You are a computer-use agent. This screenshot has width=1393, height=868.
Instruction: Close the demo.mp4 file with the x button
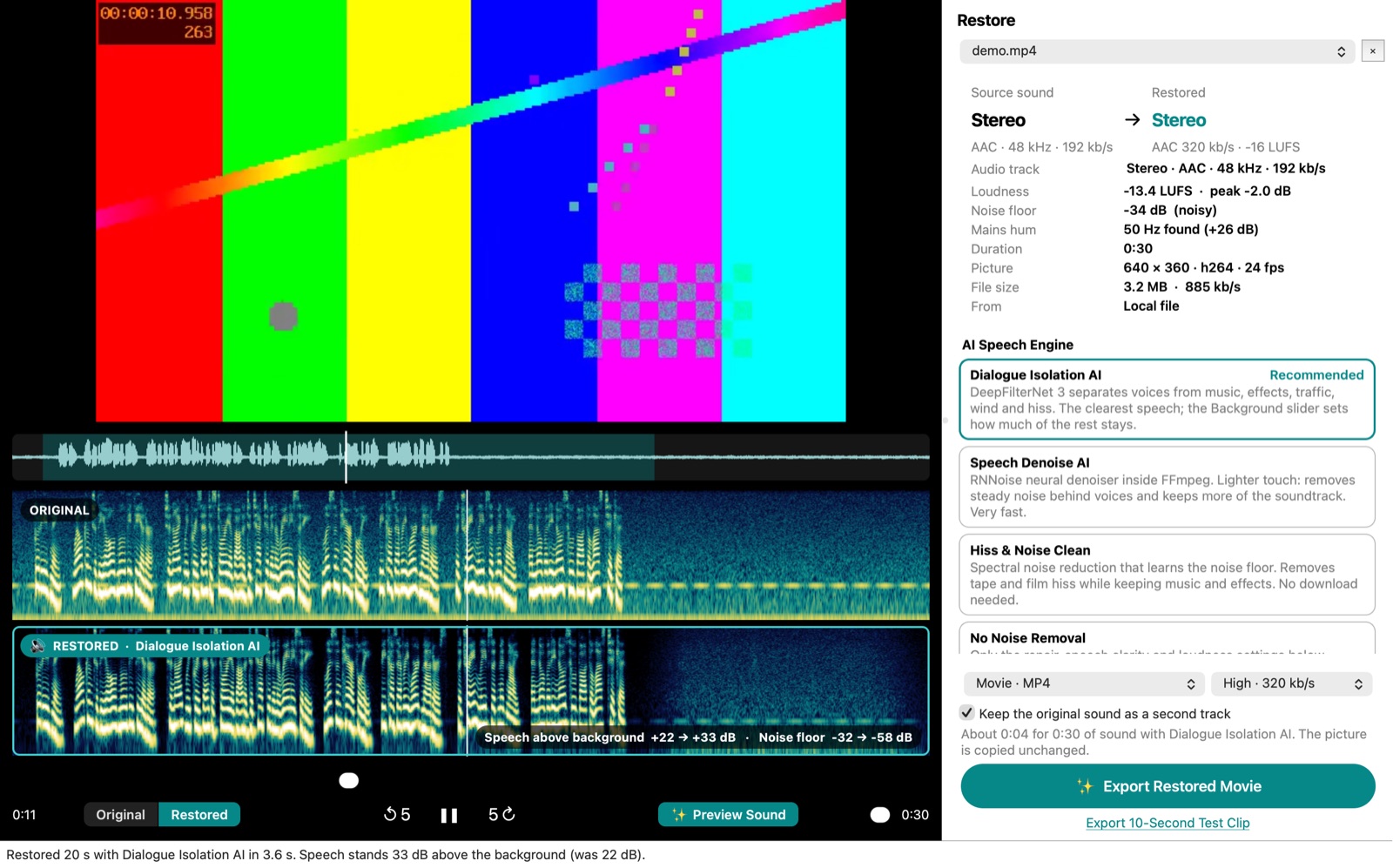tap(1373, 51)
